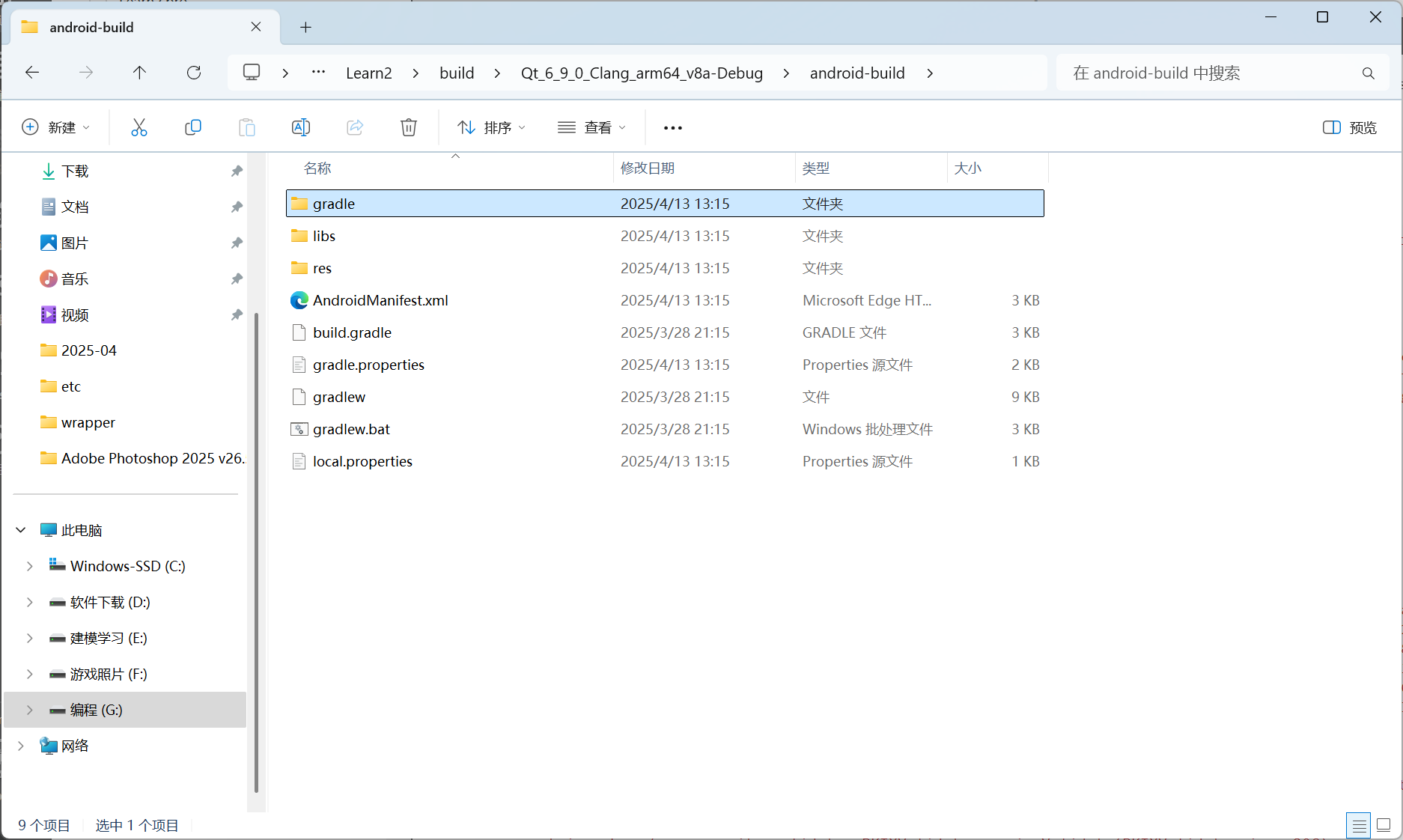Open the View (查看) dropdown

(591, 127)
